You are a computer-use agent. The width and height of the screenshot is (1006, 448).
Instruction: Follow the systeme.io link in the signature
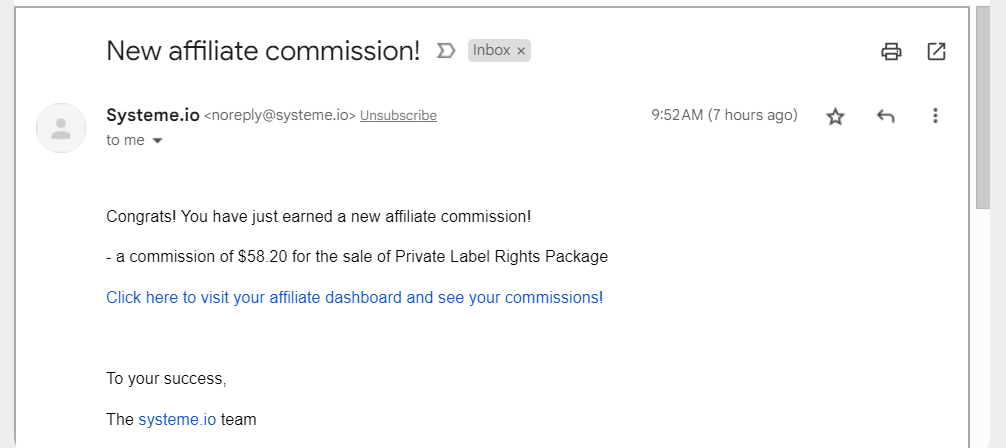177,420
